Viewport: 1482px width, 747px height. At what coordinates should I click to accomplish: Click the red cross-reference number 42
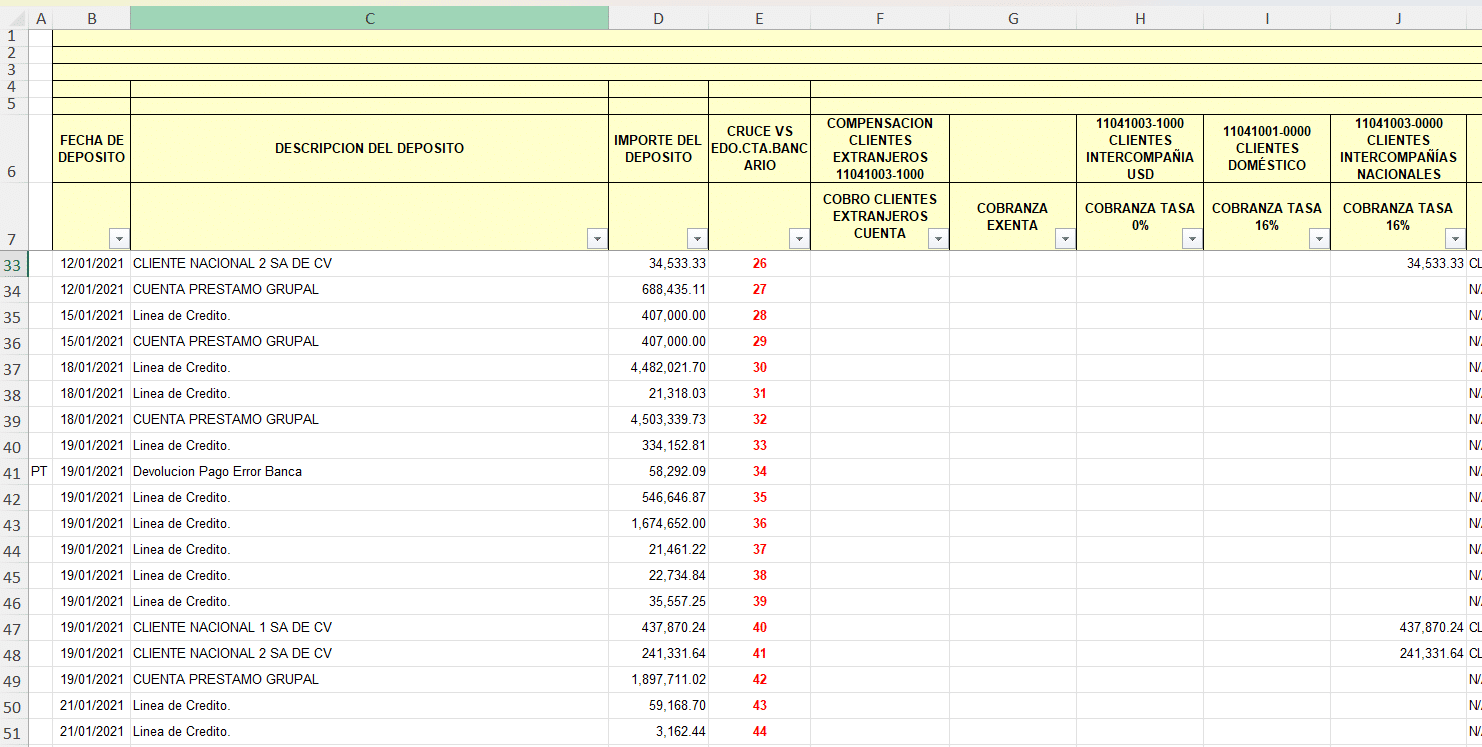(x=759, y=679)
